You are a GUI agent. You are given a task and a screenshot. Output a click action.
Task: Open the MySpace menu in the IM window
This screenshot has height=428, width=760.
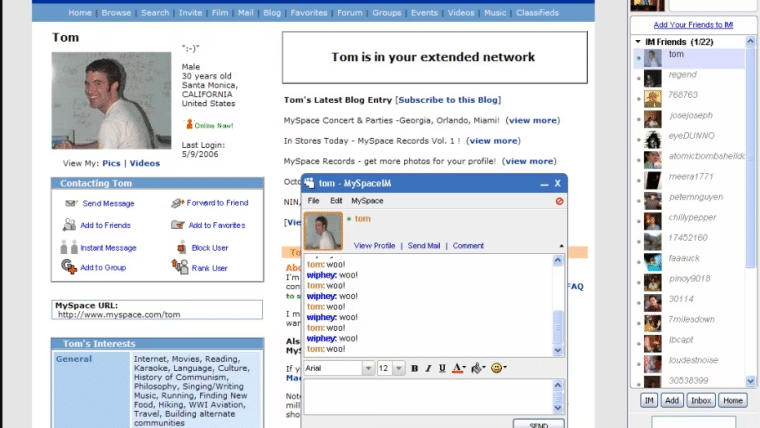pos(367,201)
